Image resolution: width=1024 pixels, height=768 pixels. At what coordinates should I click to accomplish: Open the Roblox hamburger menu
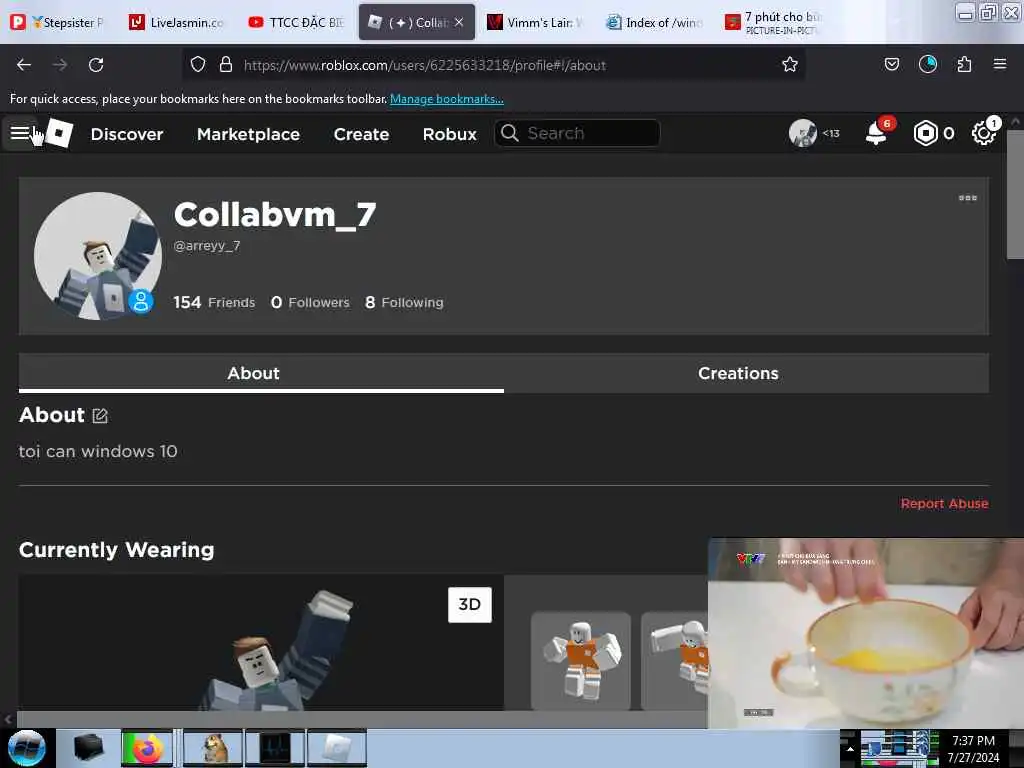tap(20, 133)
